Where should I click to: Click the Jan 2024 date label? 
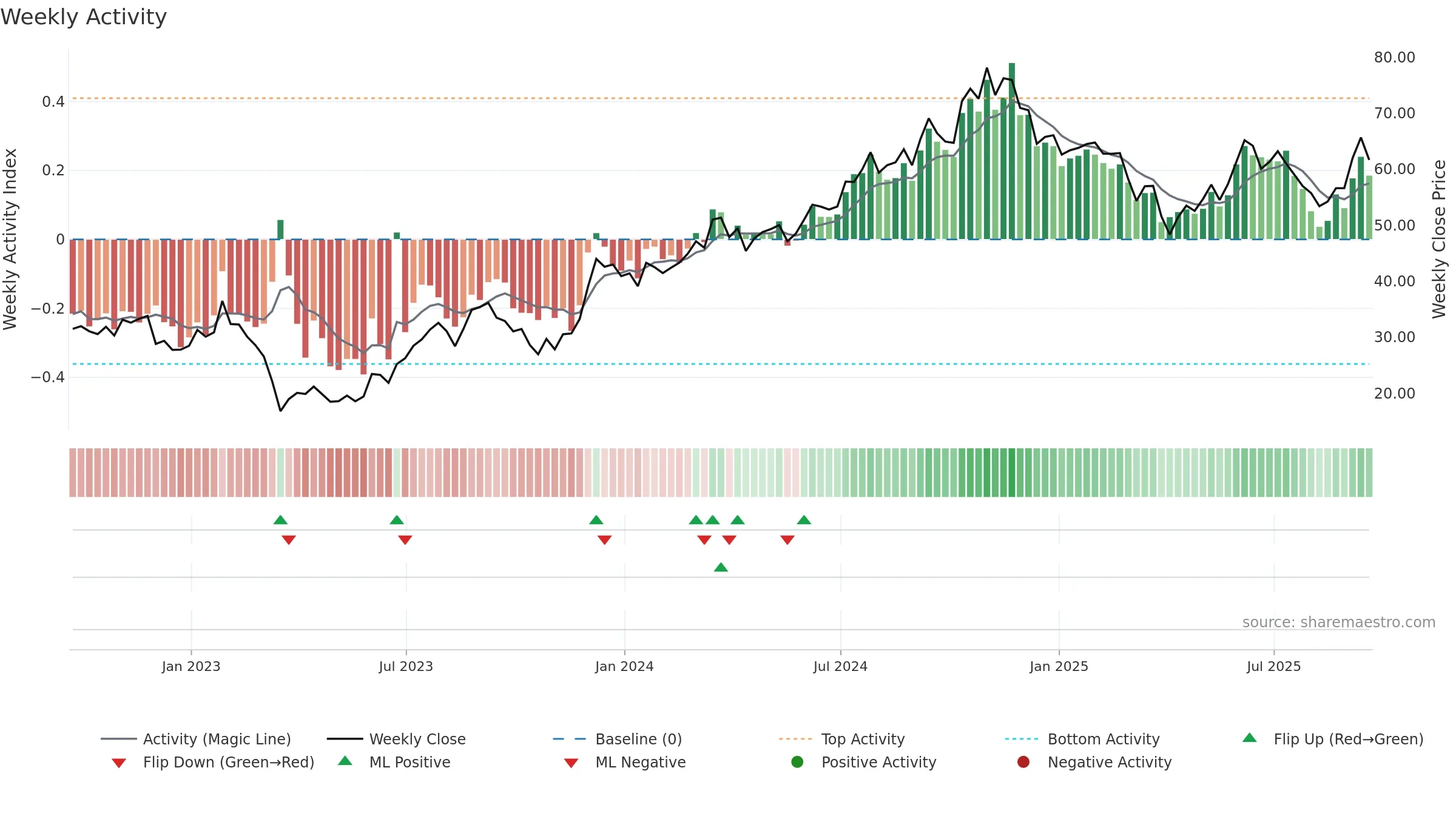click(624, 667)
